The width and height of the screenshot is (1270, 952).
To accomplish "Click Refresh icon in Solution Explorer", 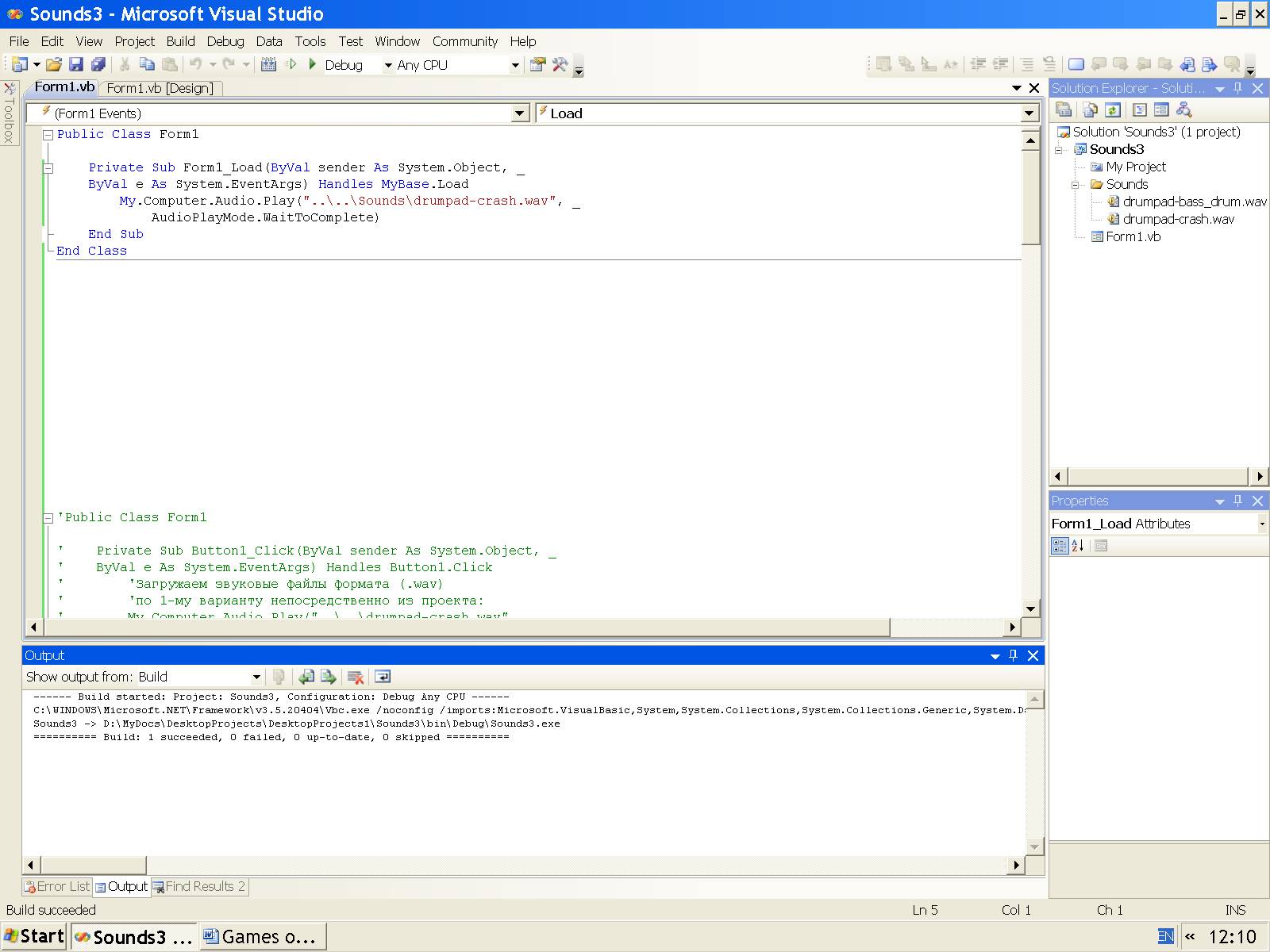I will coord(1113,110).
